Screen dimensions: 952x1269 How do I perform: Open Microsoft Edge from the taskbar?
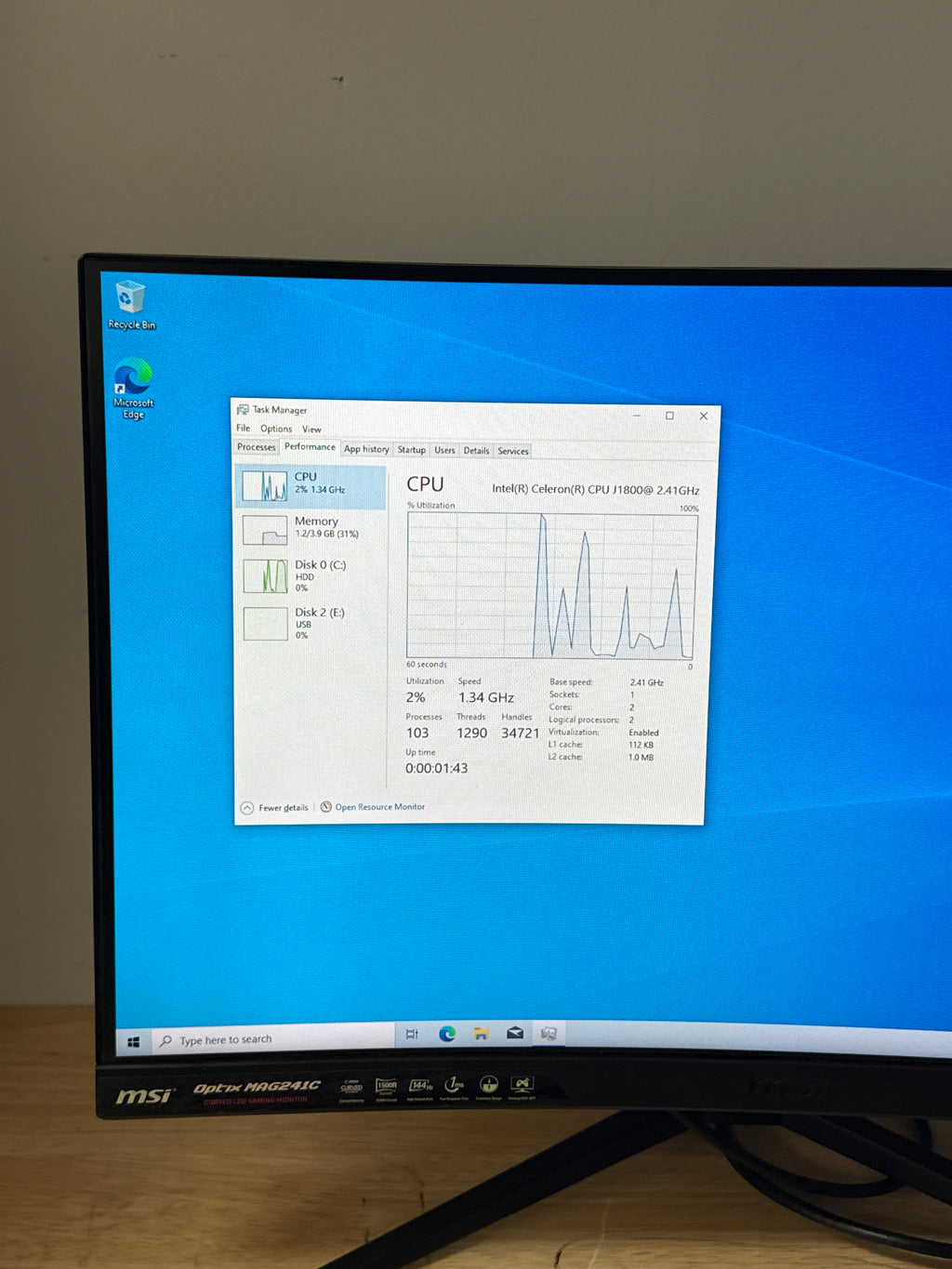[447, 1034]
